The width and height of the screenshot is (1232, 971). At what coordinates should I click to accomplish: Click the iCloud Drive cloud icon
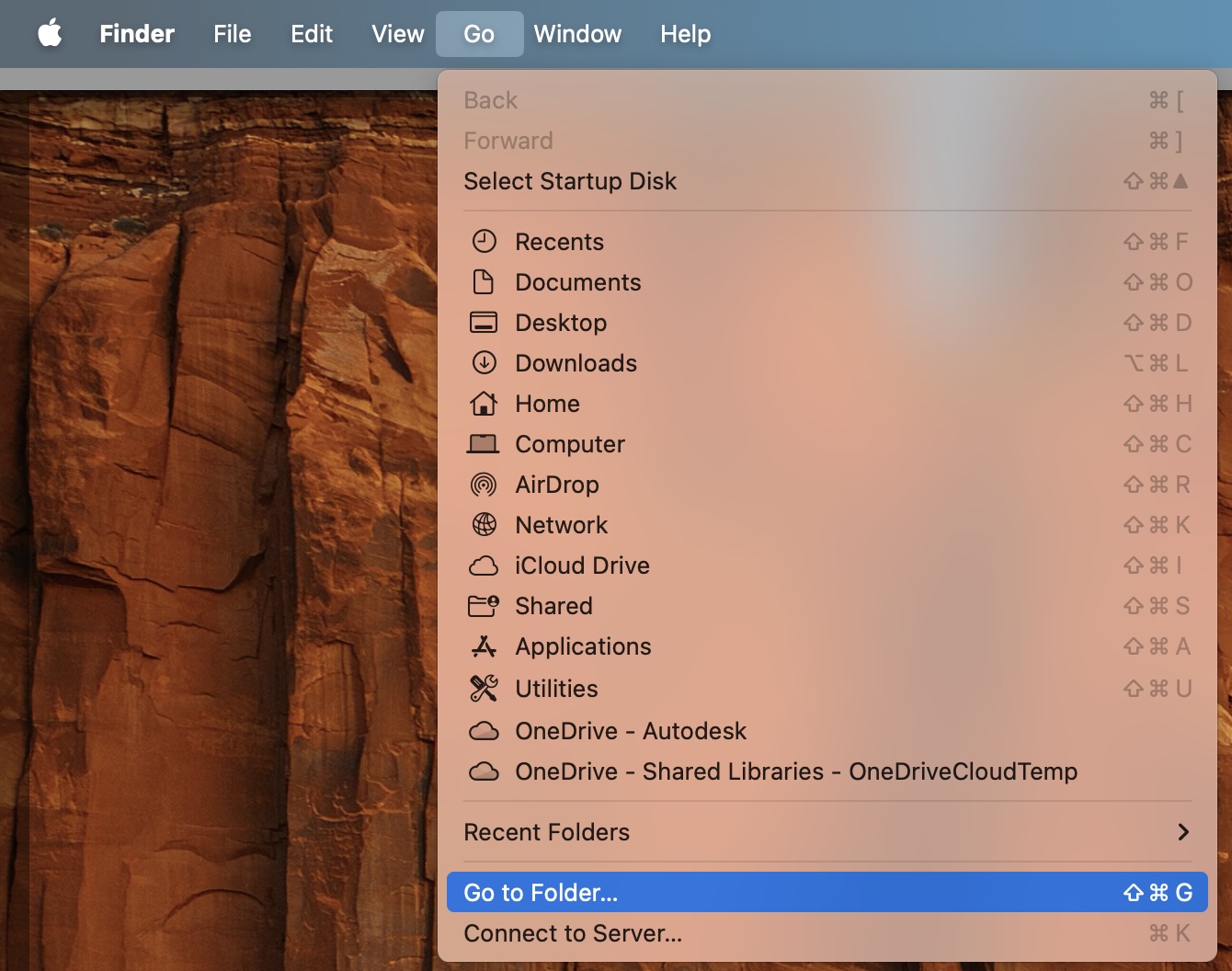pyautogui.click(x=485, y=565)
